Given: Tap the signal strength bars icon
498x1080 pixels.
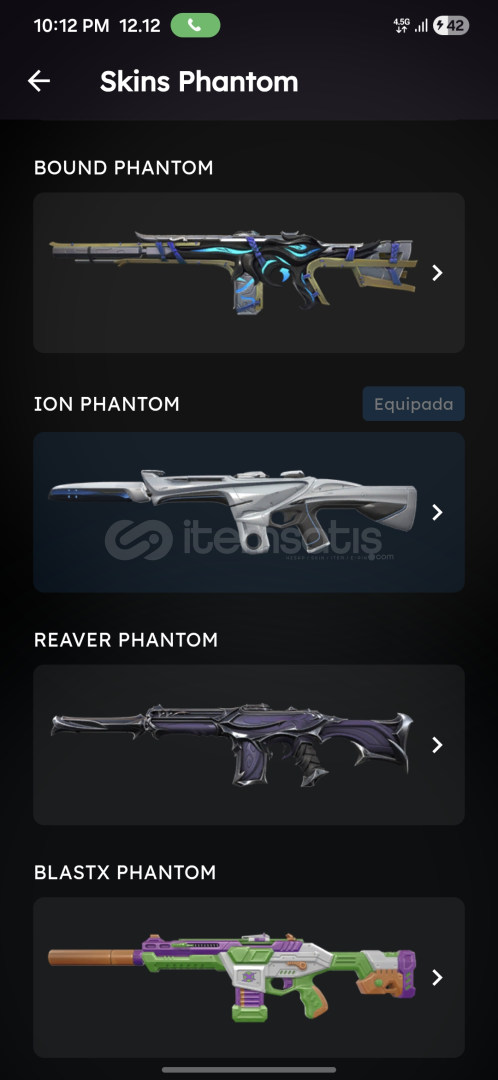Looking at the screenshot, I should click(x=421, y=26).
